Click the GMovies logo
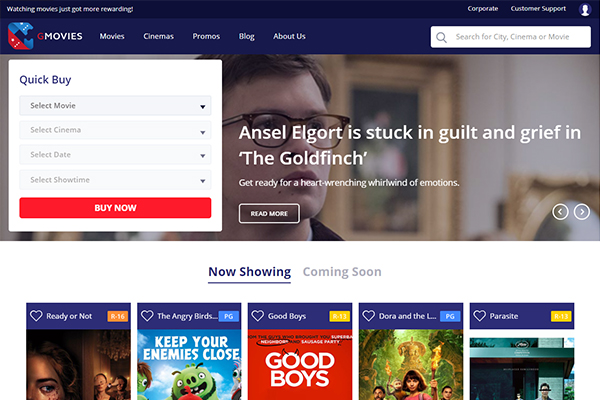The image size is (600, 400). click(45, 36)
